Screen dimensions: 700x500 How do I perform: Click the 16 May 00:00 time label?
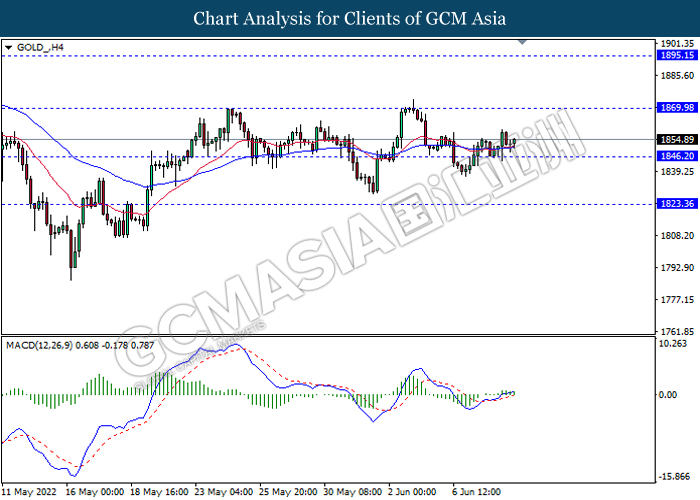tap(95, 492)
